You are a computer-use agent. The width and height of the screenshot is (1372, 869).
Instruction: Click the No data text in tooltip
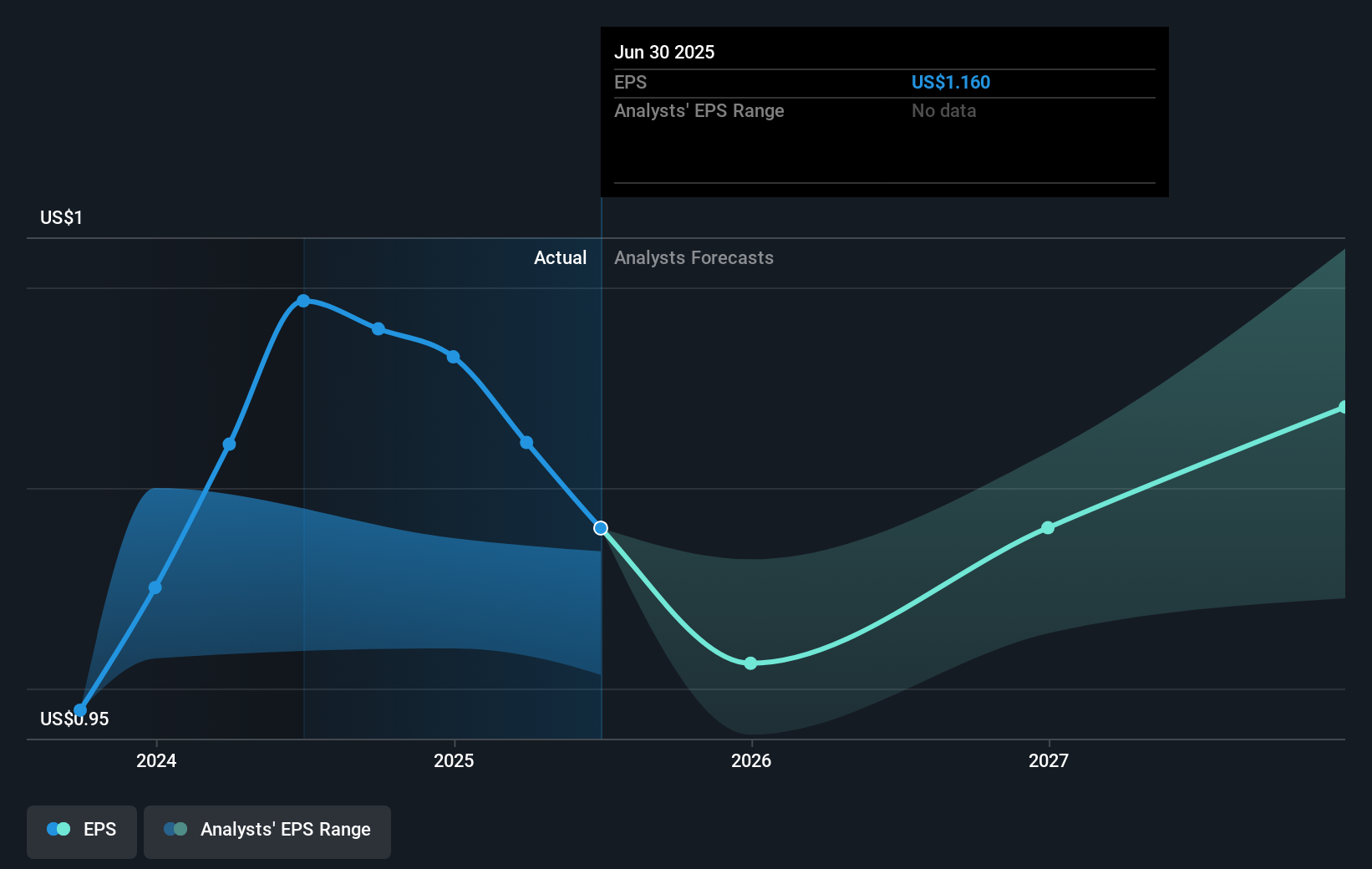(x=943, y=110)
